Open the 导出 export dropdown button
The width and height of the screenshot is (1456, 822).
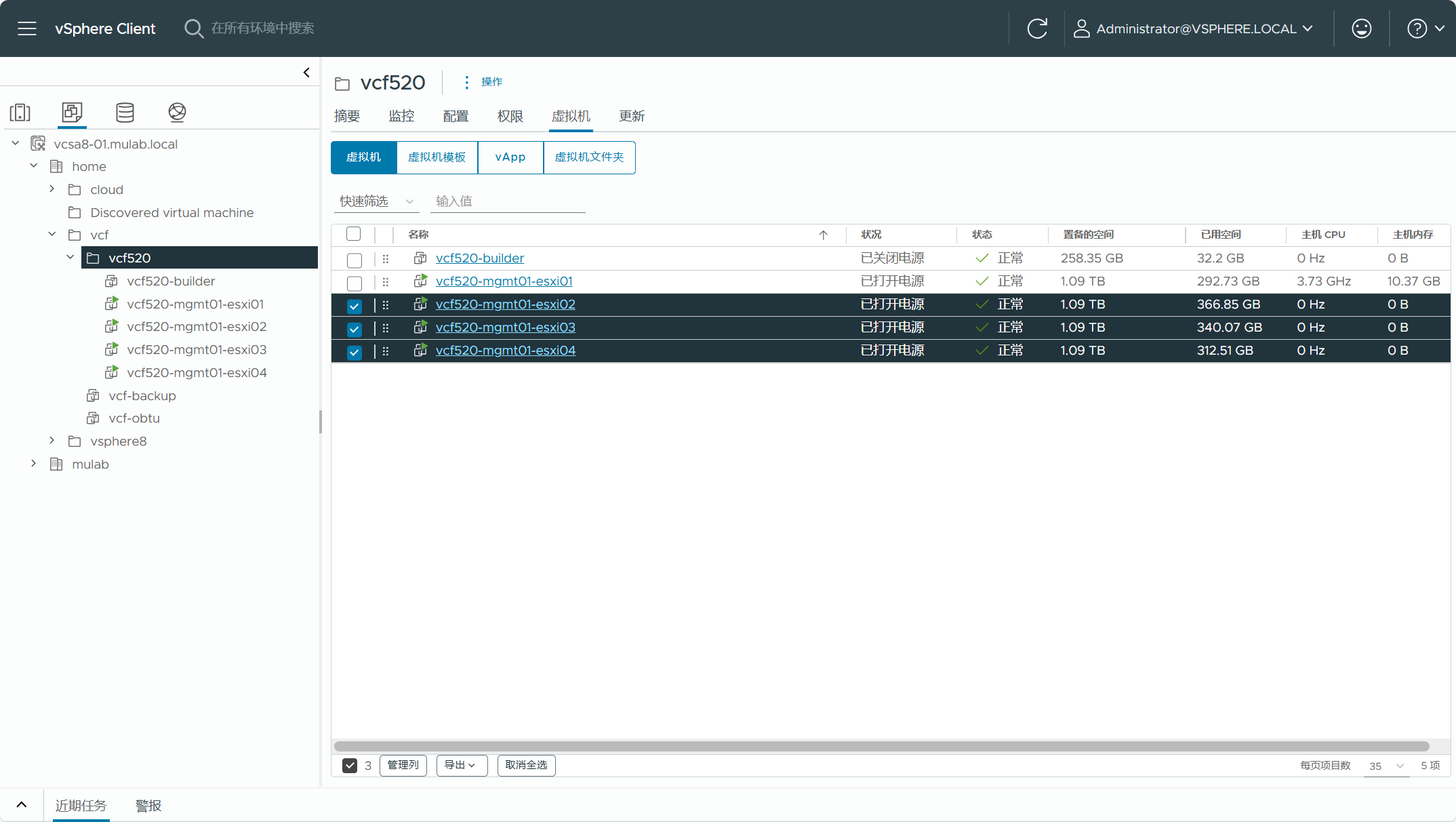pos(462,765)
